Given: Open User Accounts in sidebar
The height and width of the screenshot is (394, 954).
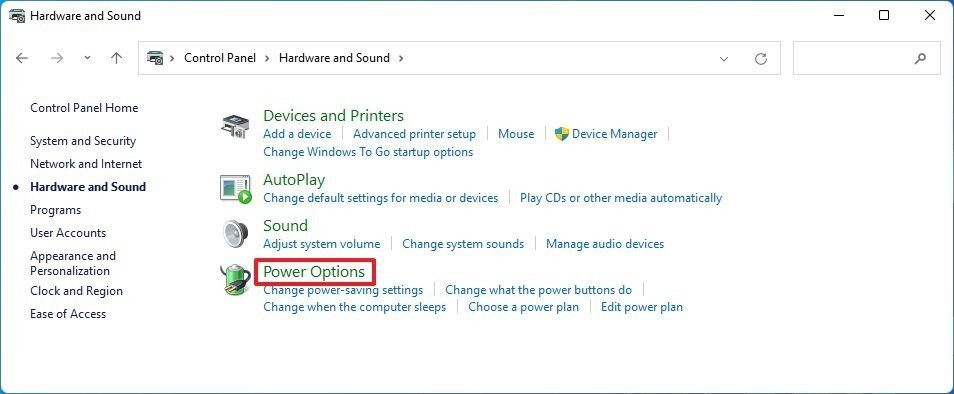Looking at the screenshot, I should pyautogui.click(x=68, y=233).
